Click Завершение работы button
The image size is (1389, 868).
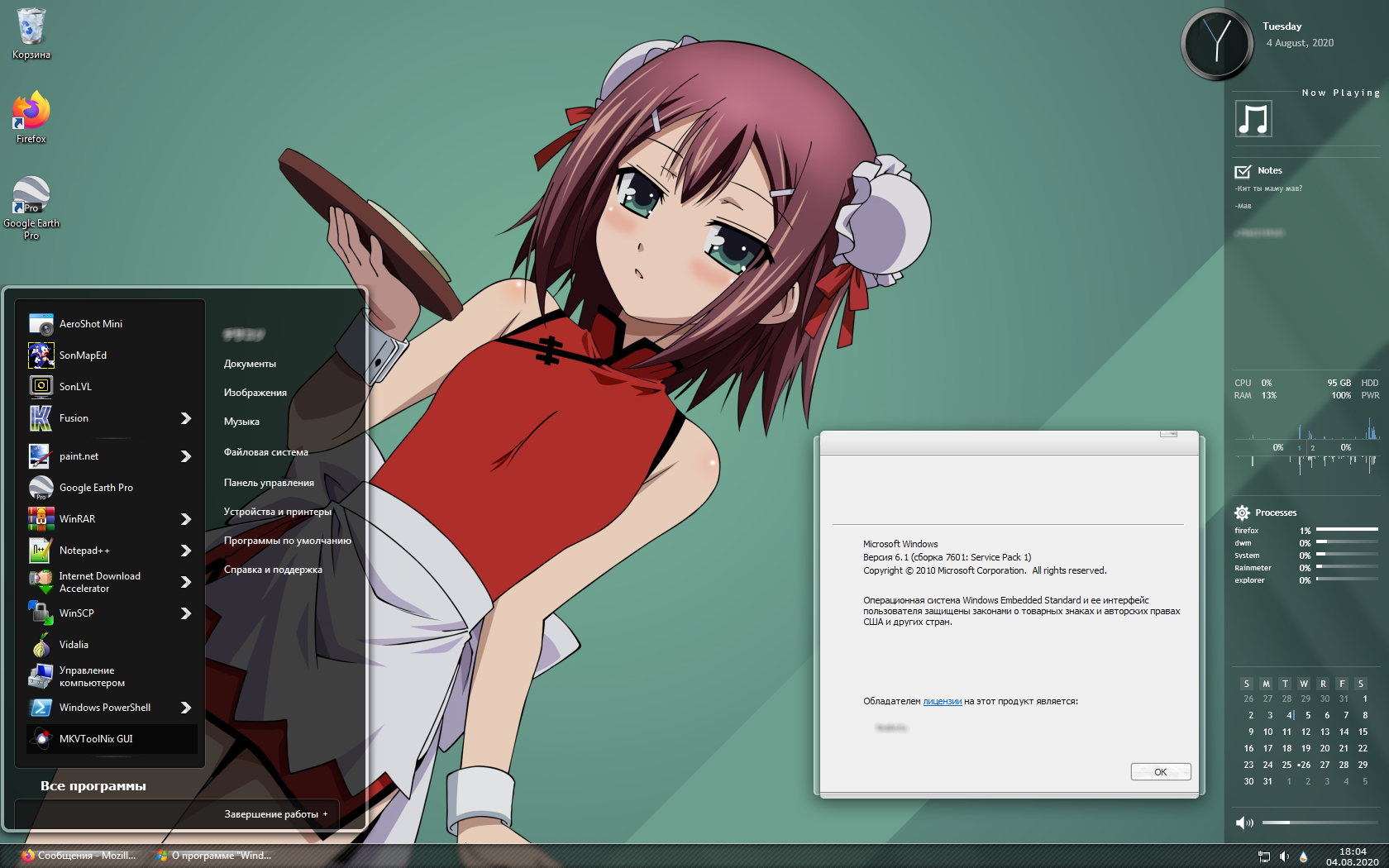point(271,814)
